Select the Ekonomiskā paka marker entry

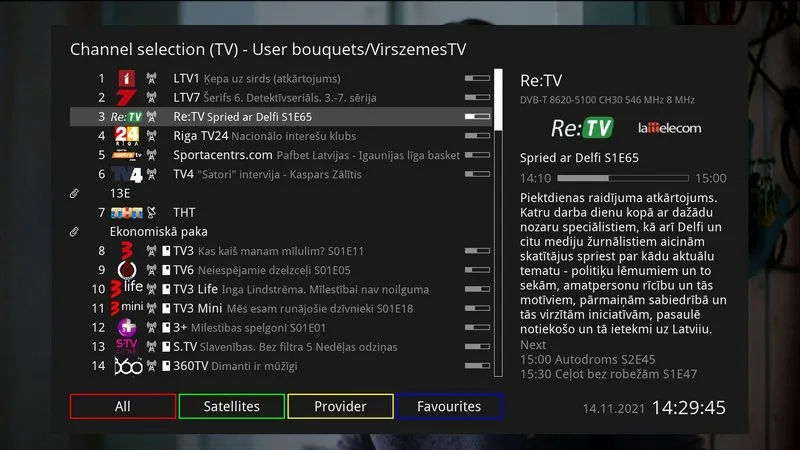click(x=281, y=232)
